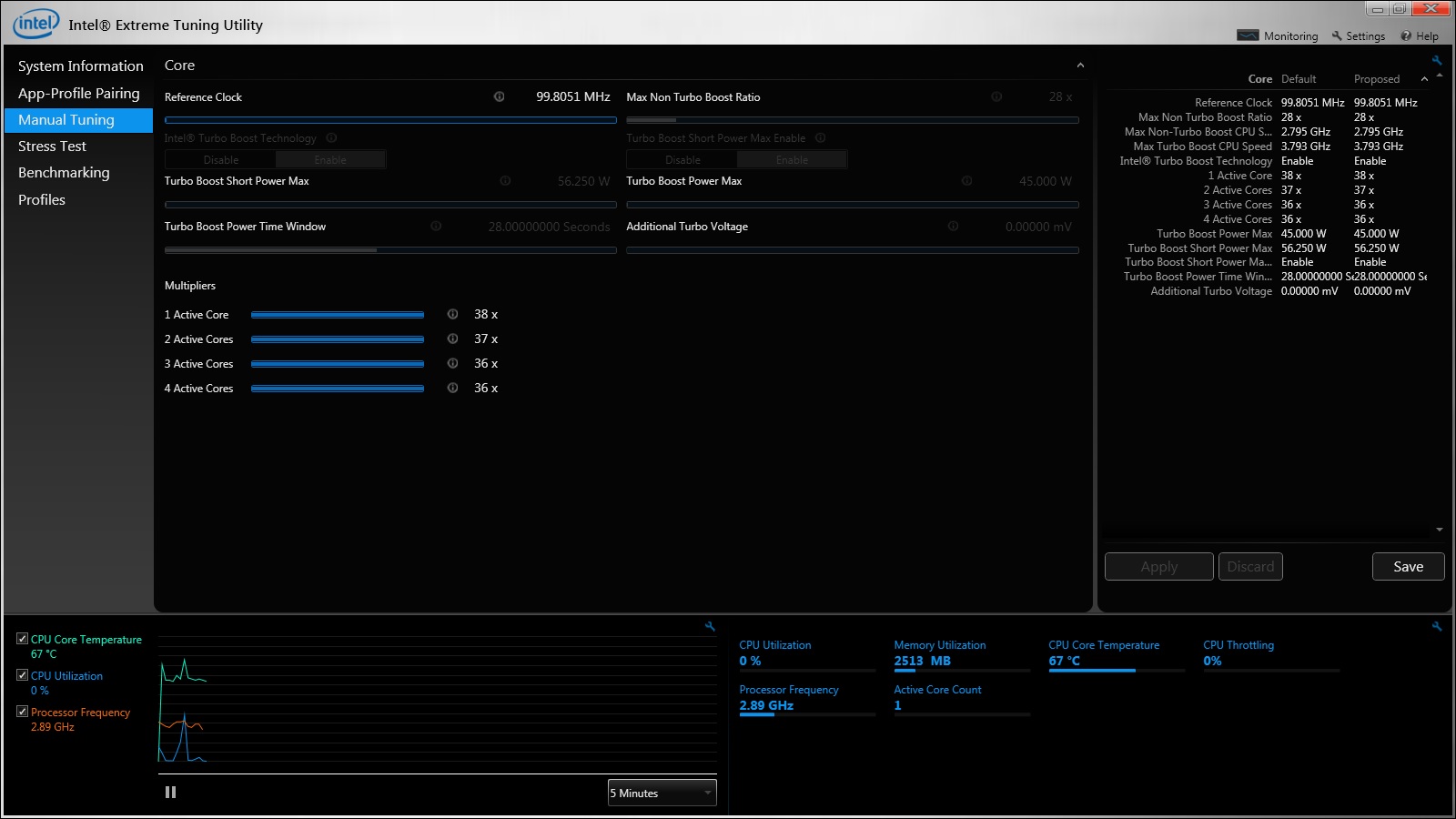Click 3 Active Cores info icon
This screenshot has width=1456, height=819.
coord(452,363)
